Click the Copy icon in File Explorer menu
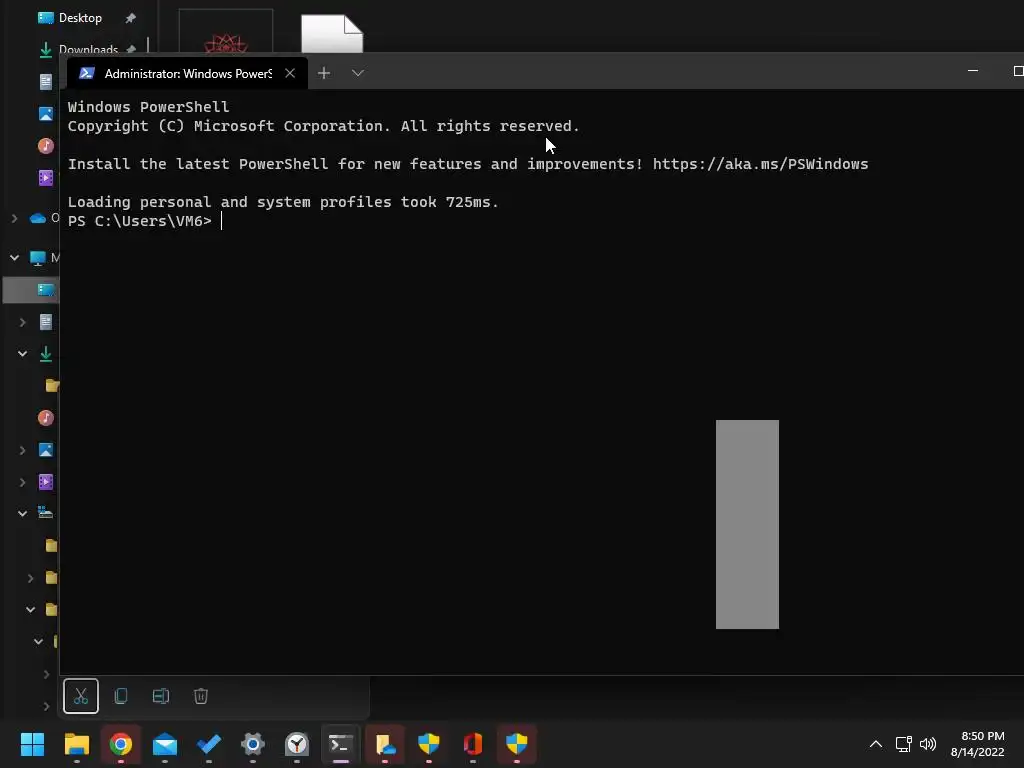1024x768 pixels. pyautogui.click(x=121, y=696)
